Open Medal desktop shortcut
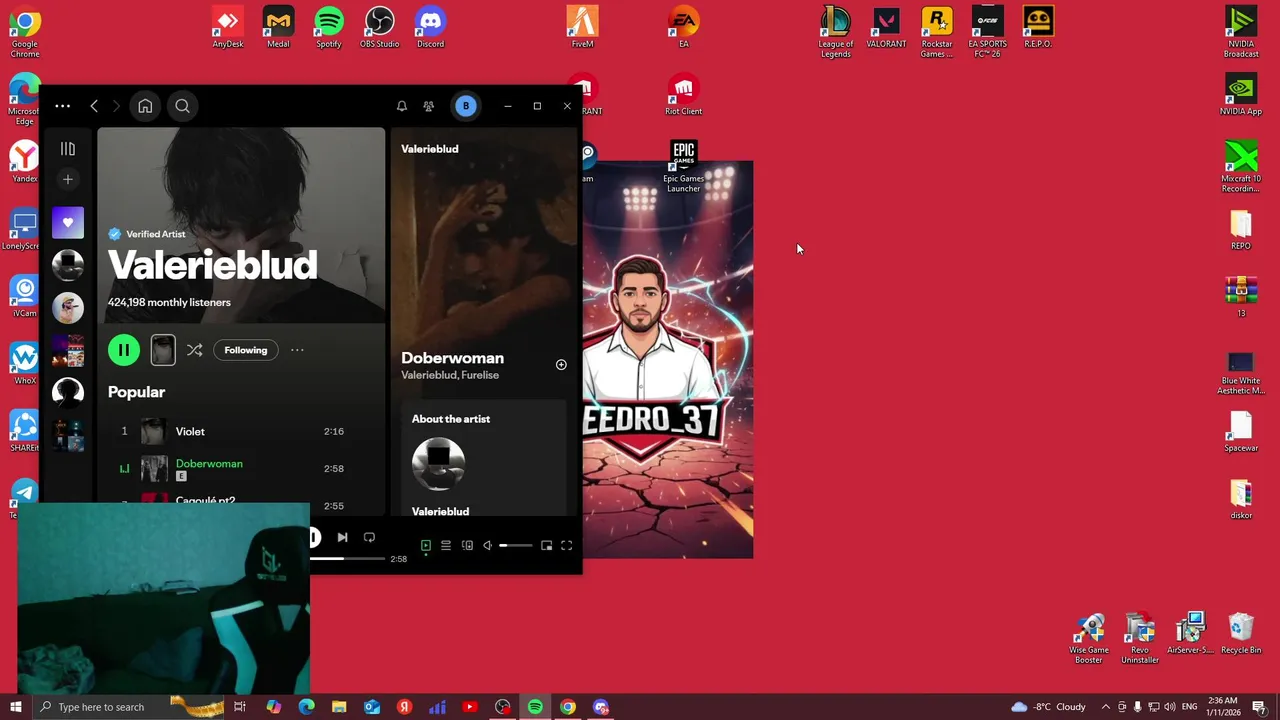The height and width of the screenshot is (720, 1280). [x=278, y=28]
